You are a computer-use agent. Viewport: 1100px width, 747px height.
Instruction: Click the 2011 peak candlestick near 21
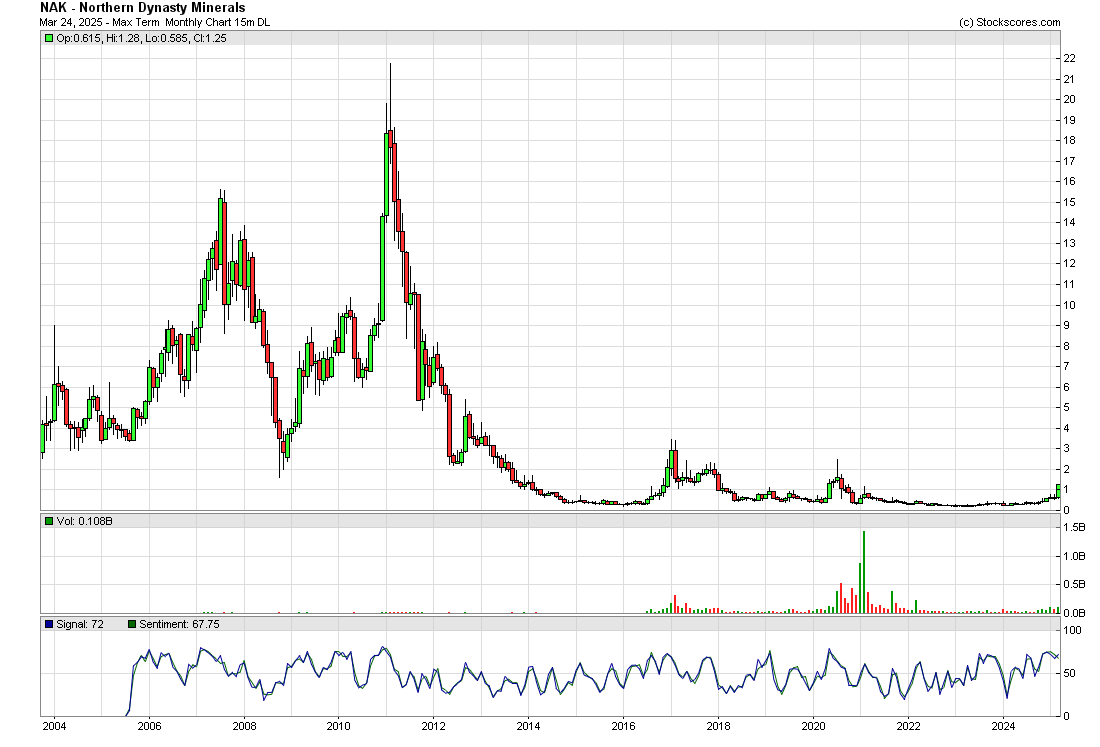[390, 140]
